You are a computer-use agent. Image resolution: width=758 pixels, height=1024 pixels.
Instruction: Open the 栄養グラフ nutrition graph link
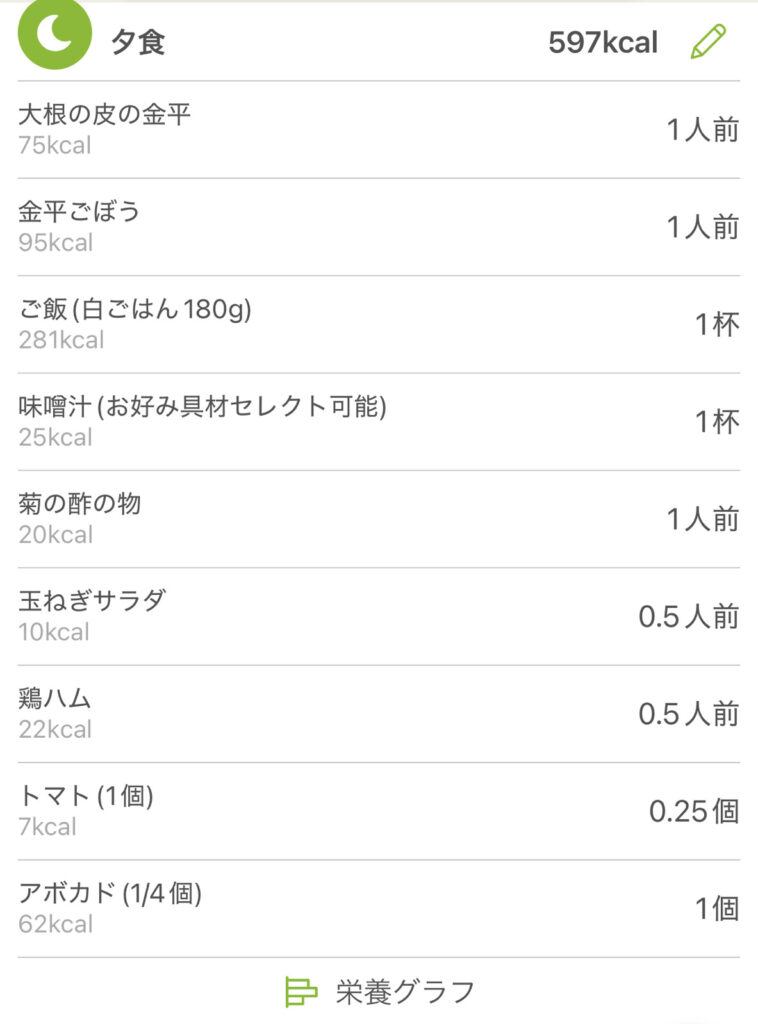404,991
